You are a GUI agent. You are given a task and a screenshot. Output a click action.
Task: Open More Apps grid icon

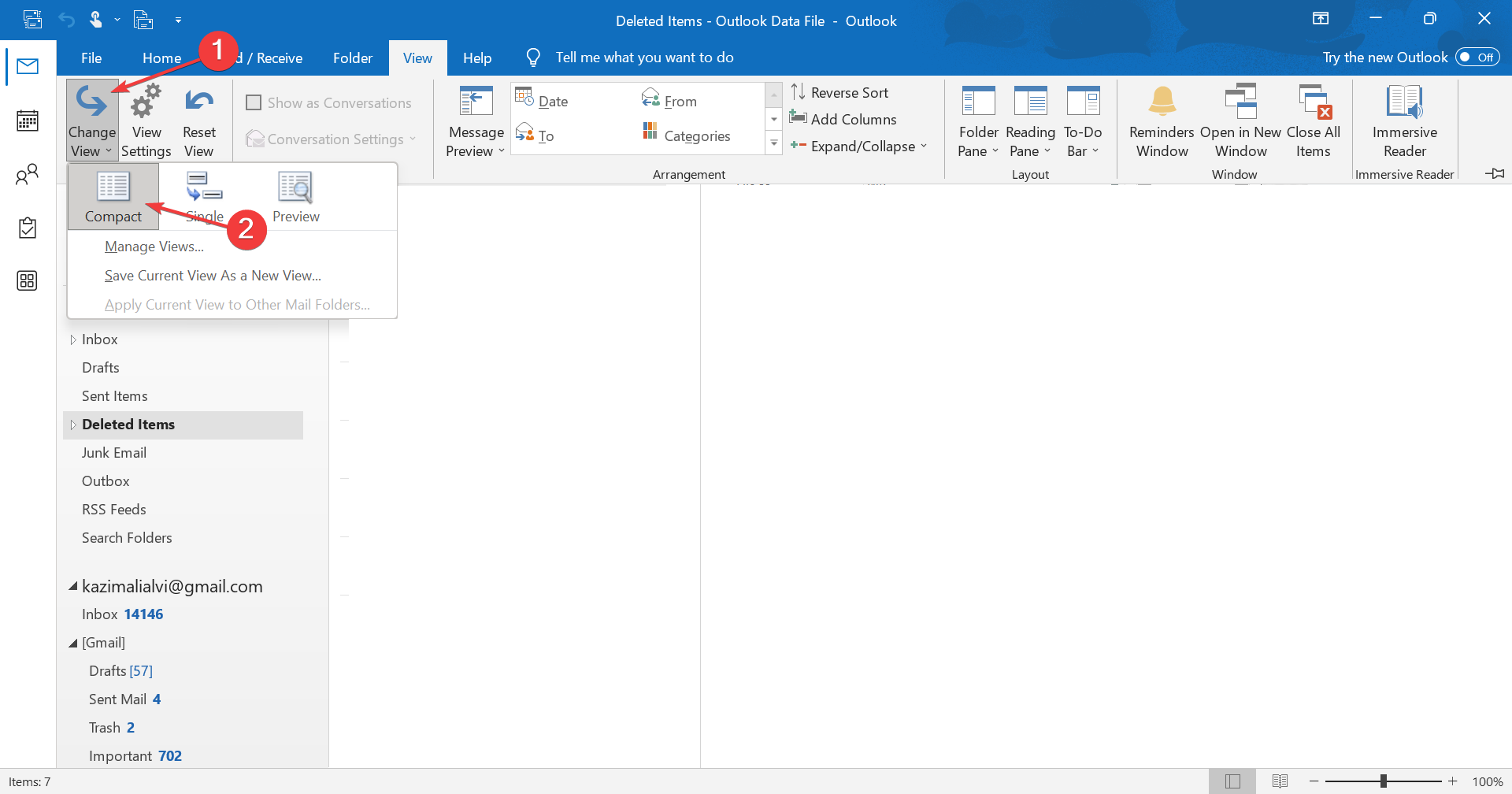28,280
